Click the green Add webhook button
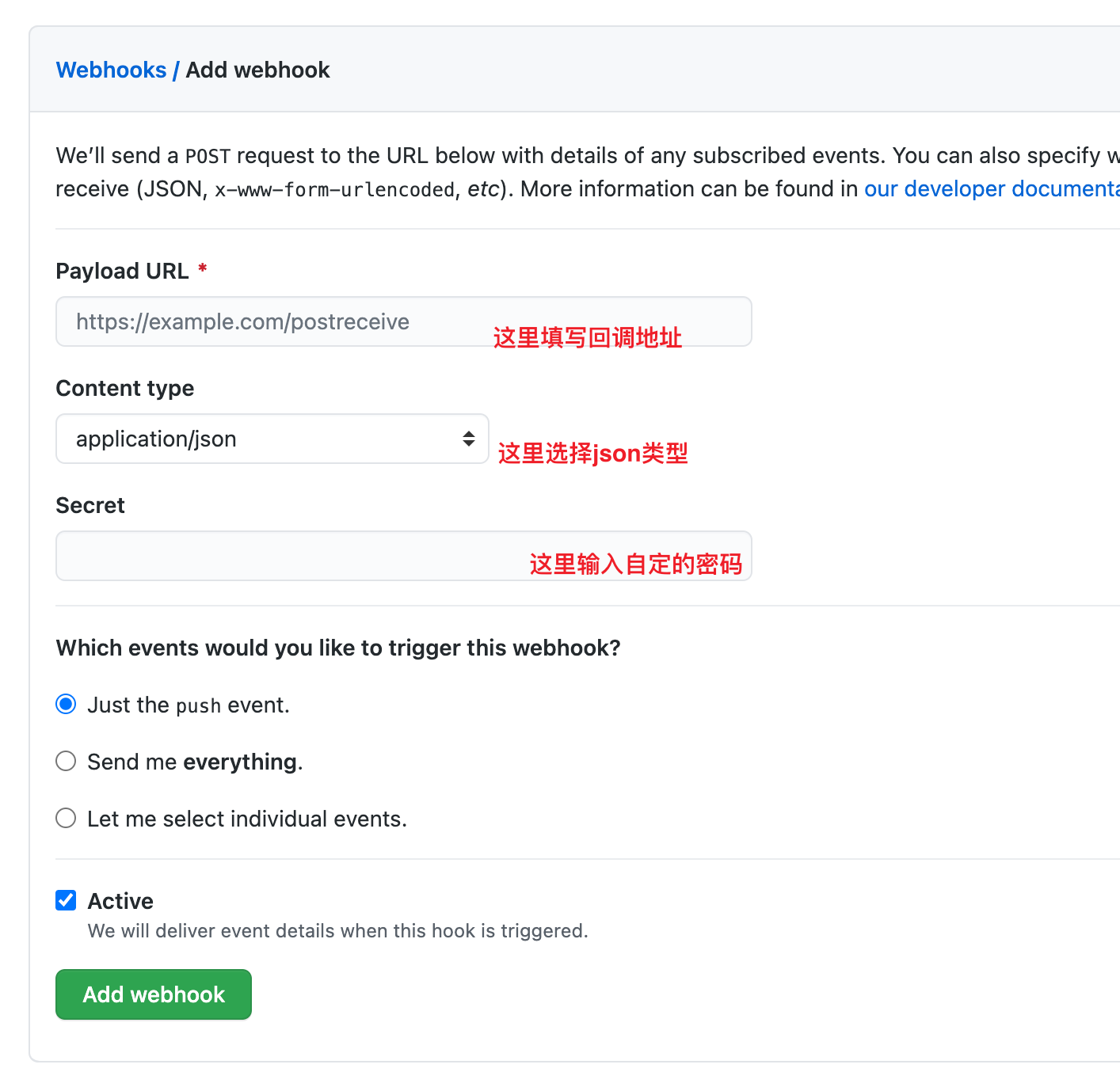This screenshot has height=1091, width=1120. pos(154,994)
